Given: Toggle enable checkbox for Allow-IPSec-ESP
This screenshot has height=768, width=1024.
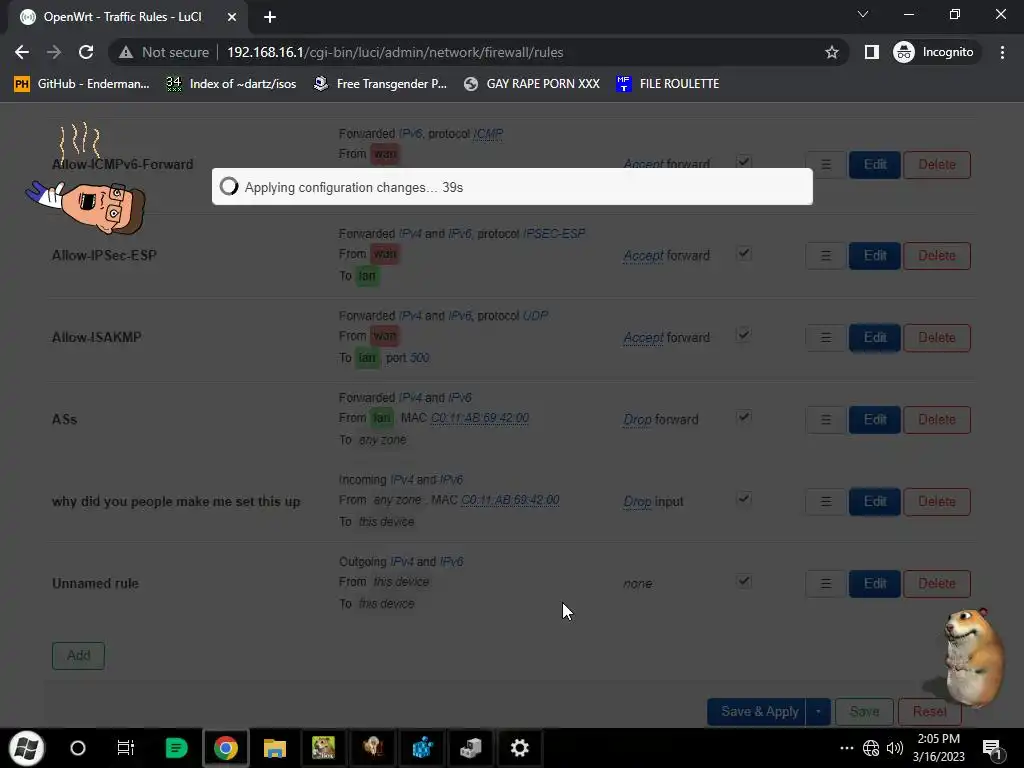Looking at the screenshot, I should tap(744, 253).
